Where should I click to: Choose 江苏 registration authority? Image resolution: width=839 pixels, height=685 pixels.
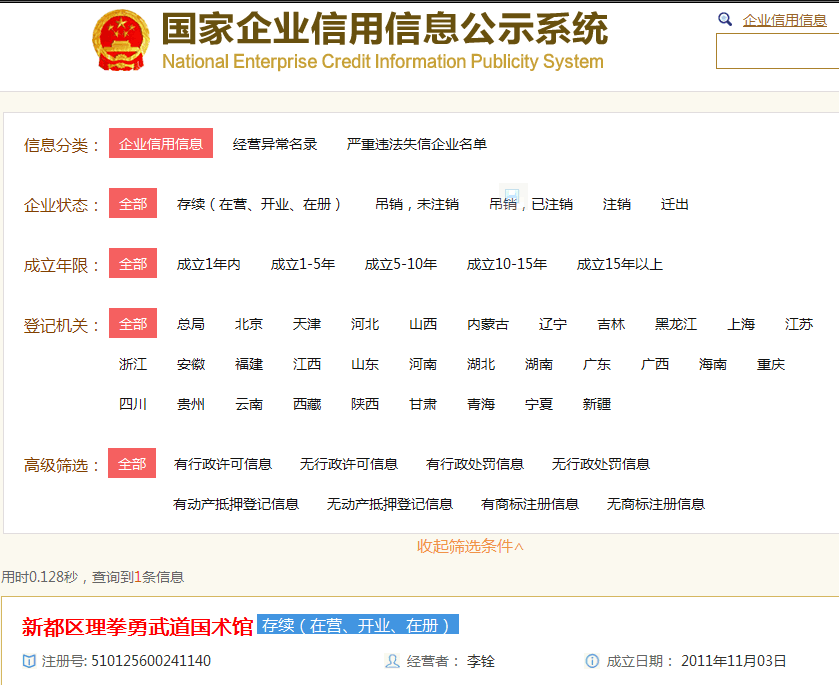[x=799, y=324]
